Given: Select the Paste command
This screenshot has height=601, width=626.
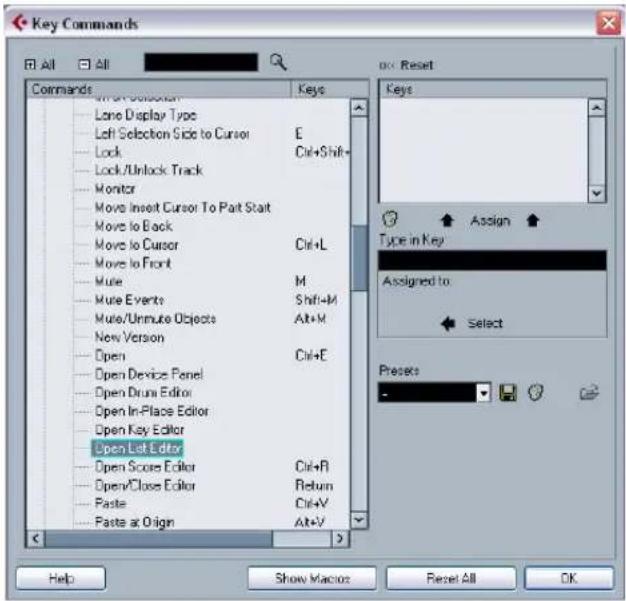Looking at the screenshot, I should (x=110, y=503).
